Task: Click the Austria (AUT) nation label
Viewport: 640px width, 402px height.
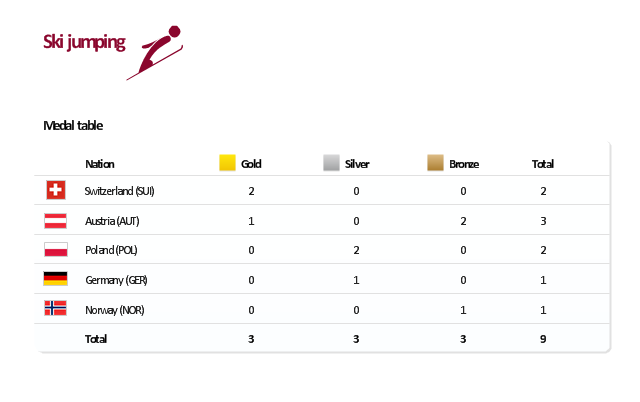Action: click(113, 221)
